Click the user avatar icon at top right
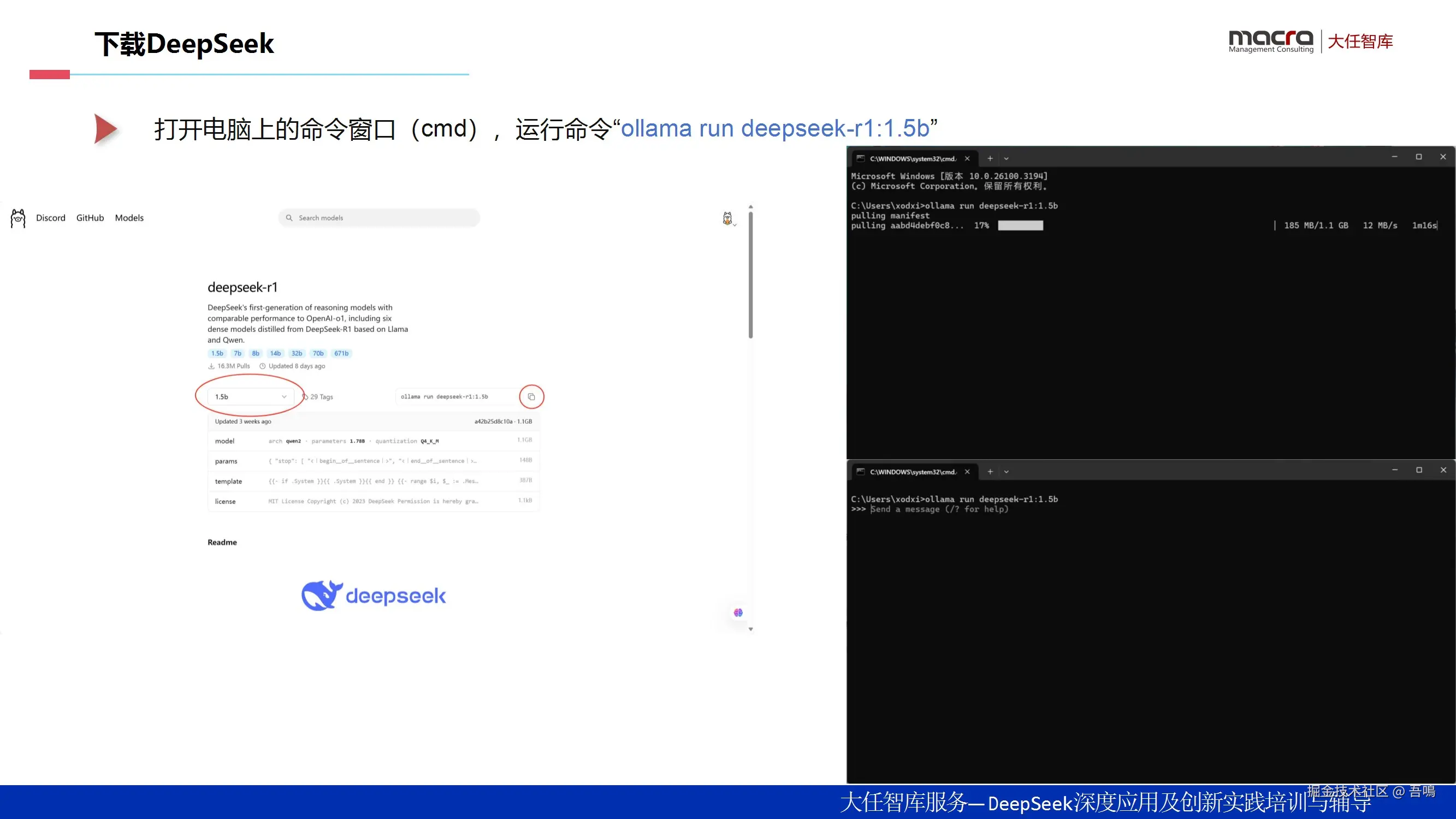The height and width of the screenshot is (819, 1456). tap(727, 218)
